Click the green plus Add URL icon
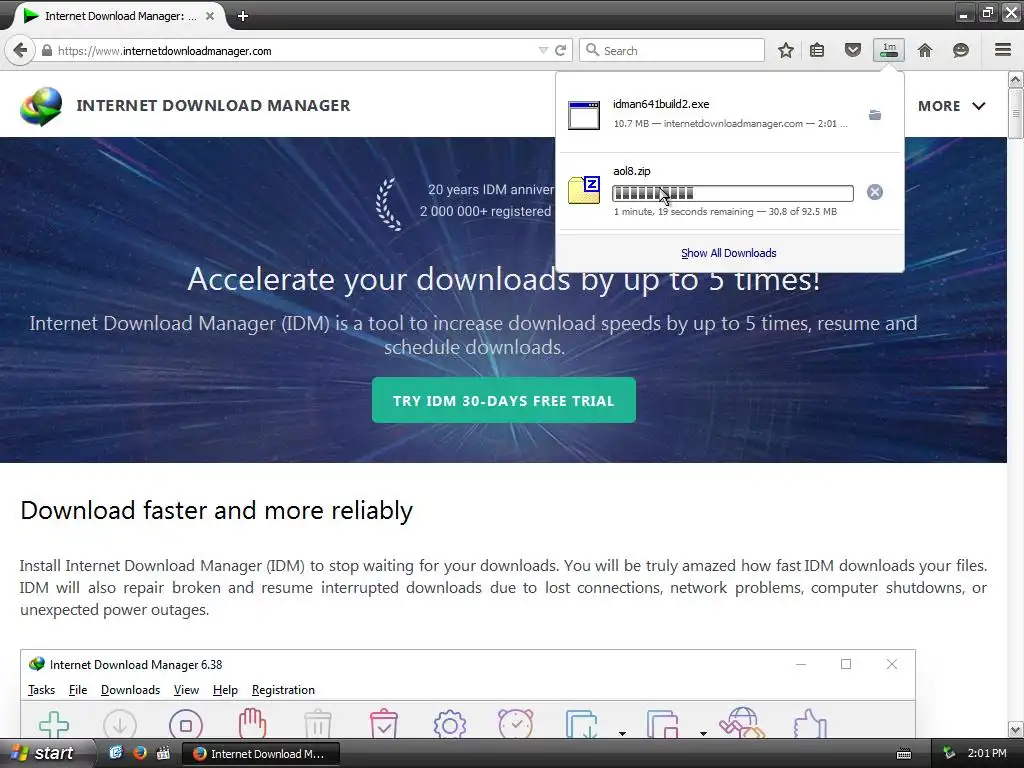Screen dimensions: 1024x768 point(54,725)
